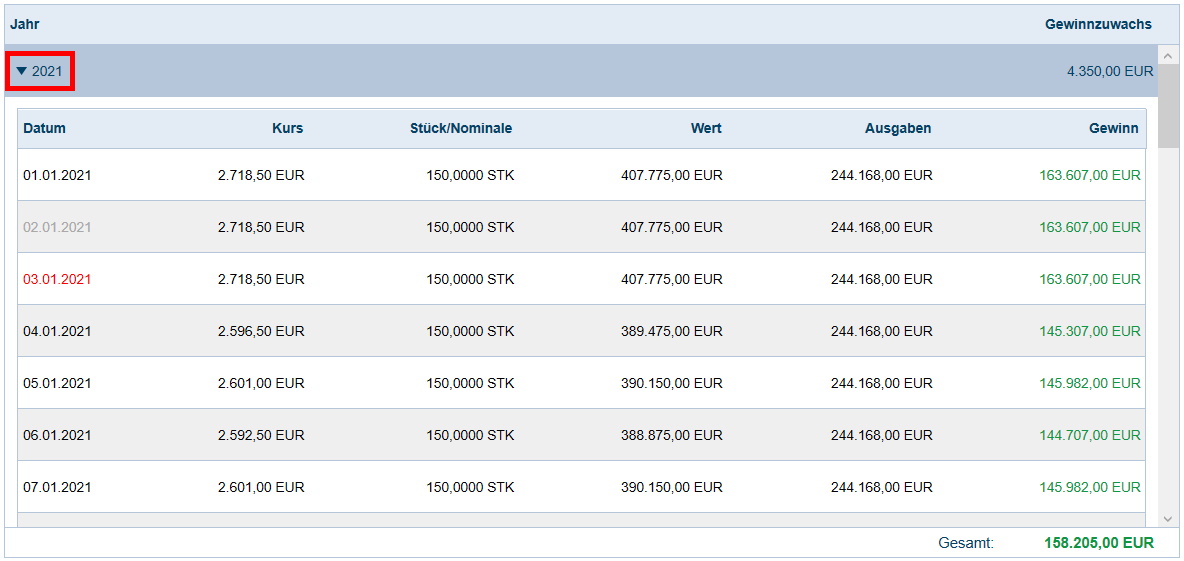Screen dimensions: 1184x561
Task: Click the Gewinn column header
Action: point(1113,128)
